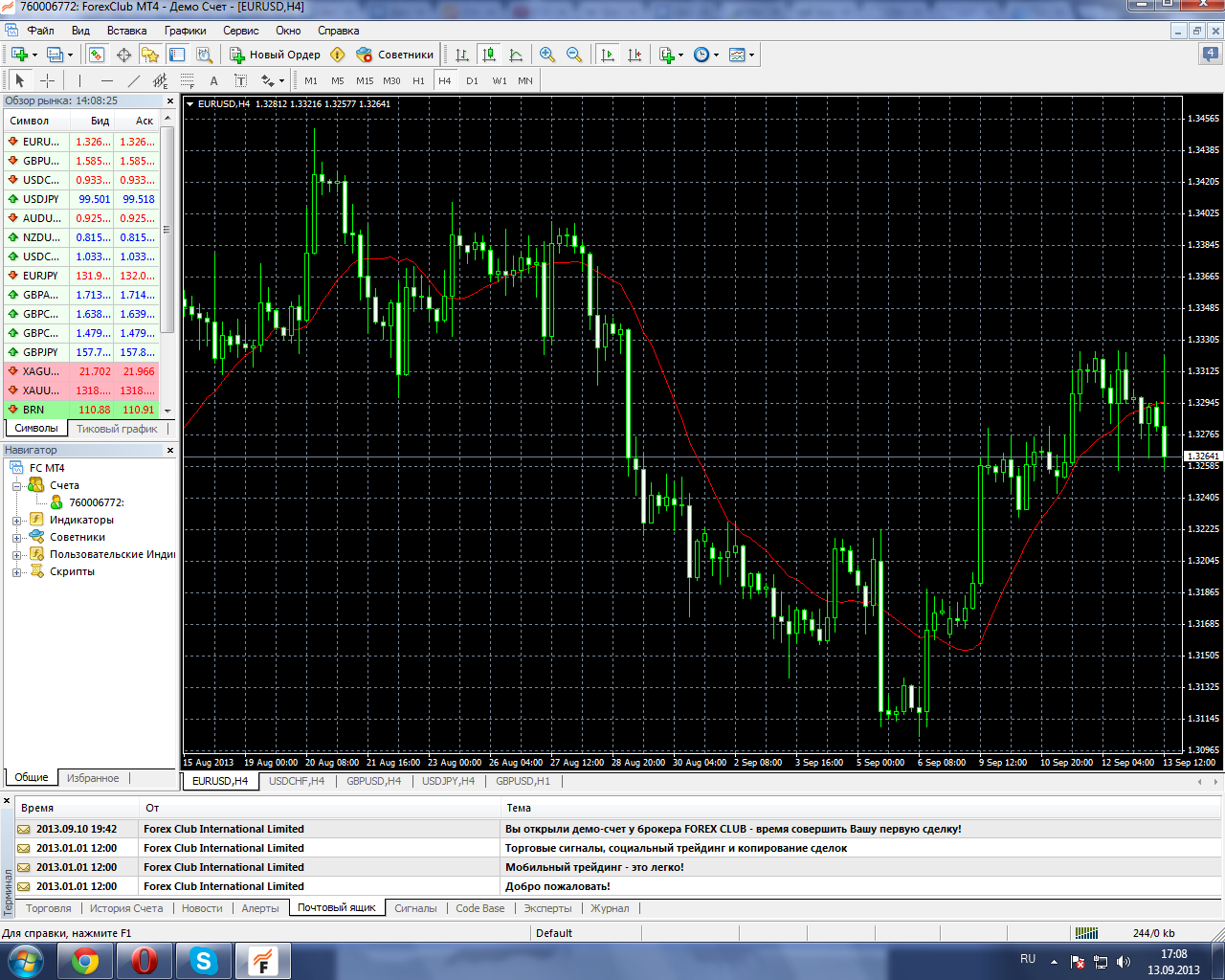Screen dimensions: 1225x980
Task: Open the Графики menu
Action: [x=185, y=31]
